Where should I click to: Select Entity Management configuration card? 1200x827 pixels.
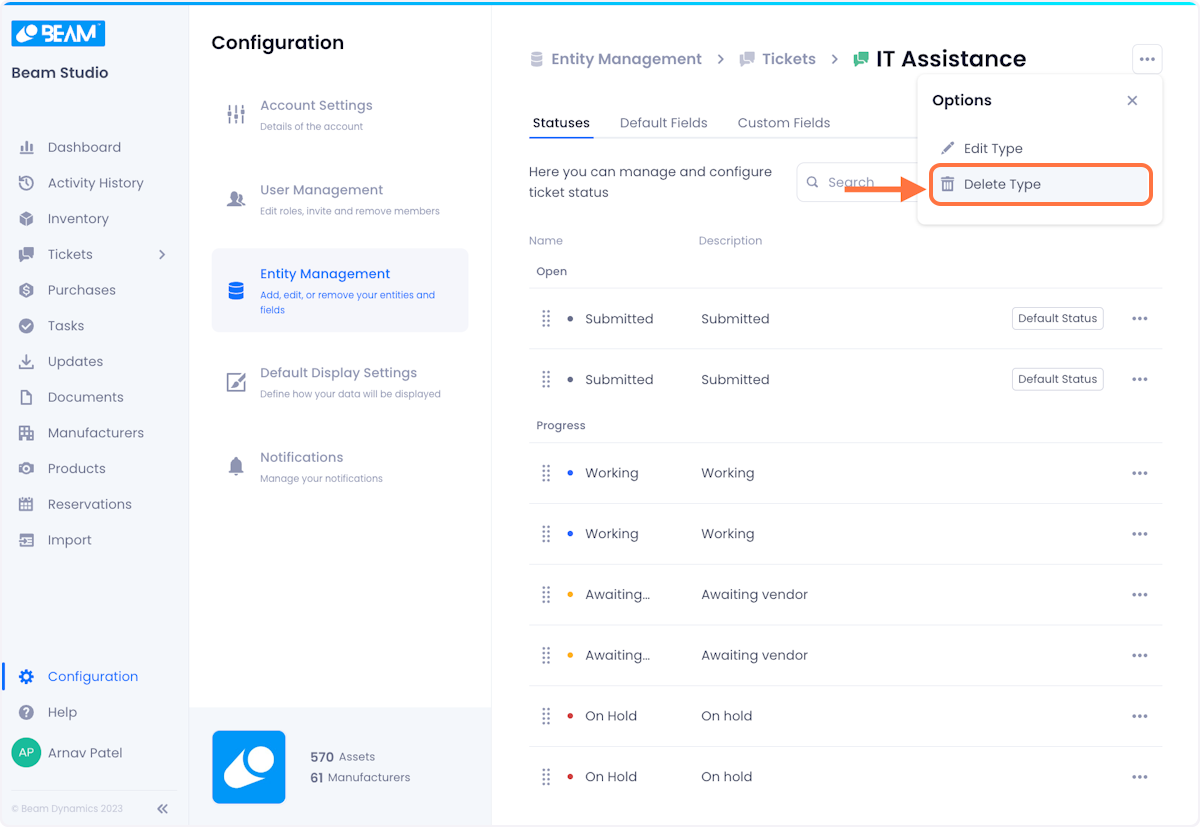(339, 290)
